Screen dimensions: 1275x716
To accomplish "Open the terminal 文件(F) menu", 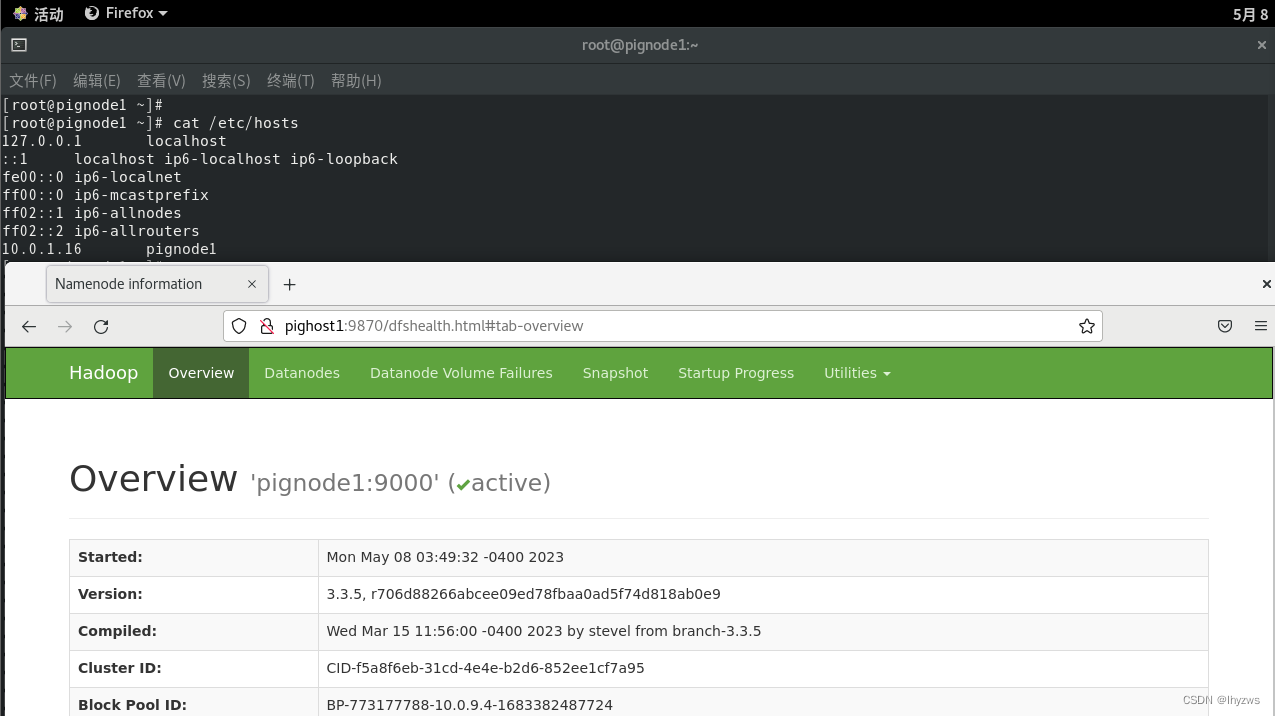I will pos(33,81).
